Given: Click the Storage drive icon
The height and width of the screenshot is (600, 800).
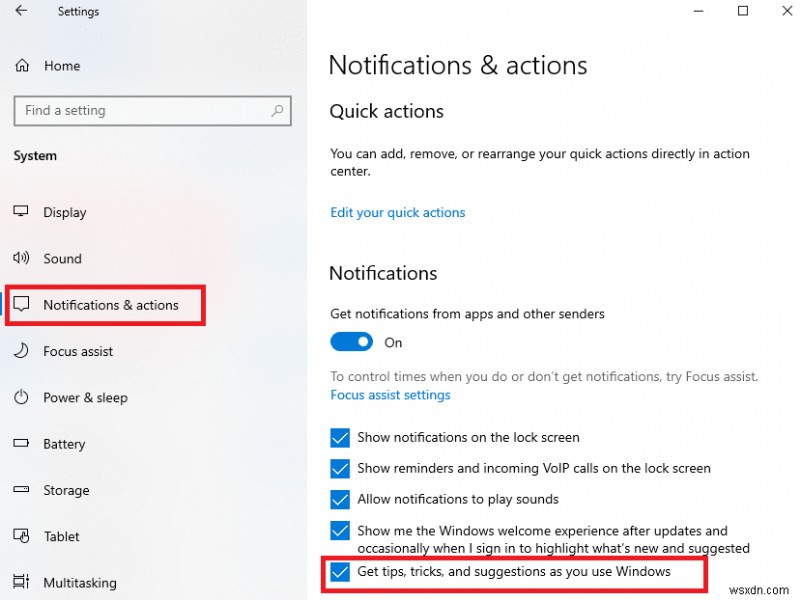Looking at the screenshot, I should pyautogui.click(x=21, y=489).
